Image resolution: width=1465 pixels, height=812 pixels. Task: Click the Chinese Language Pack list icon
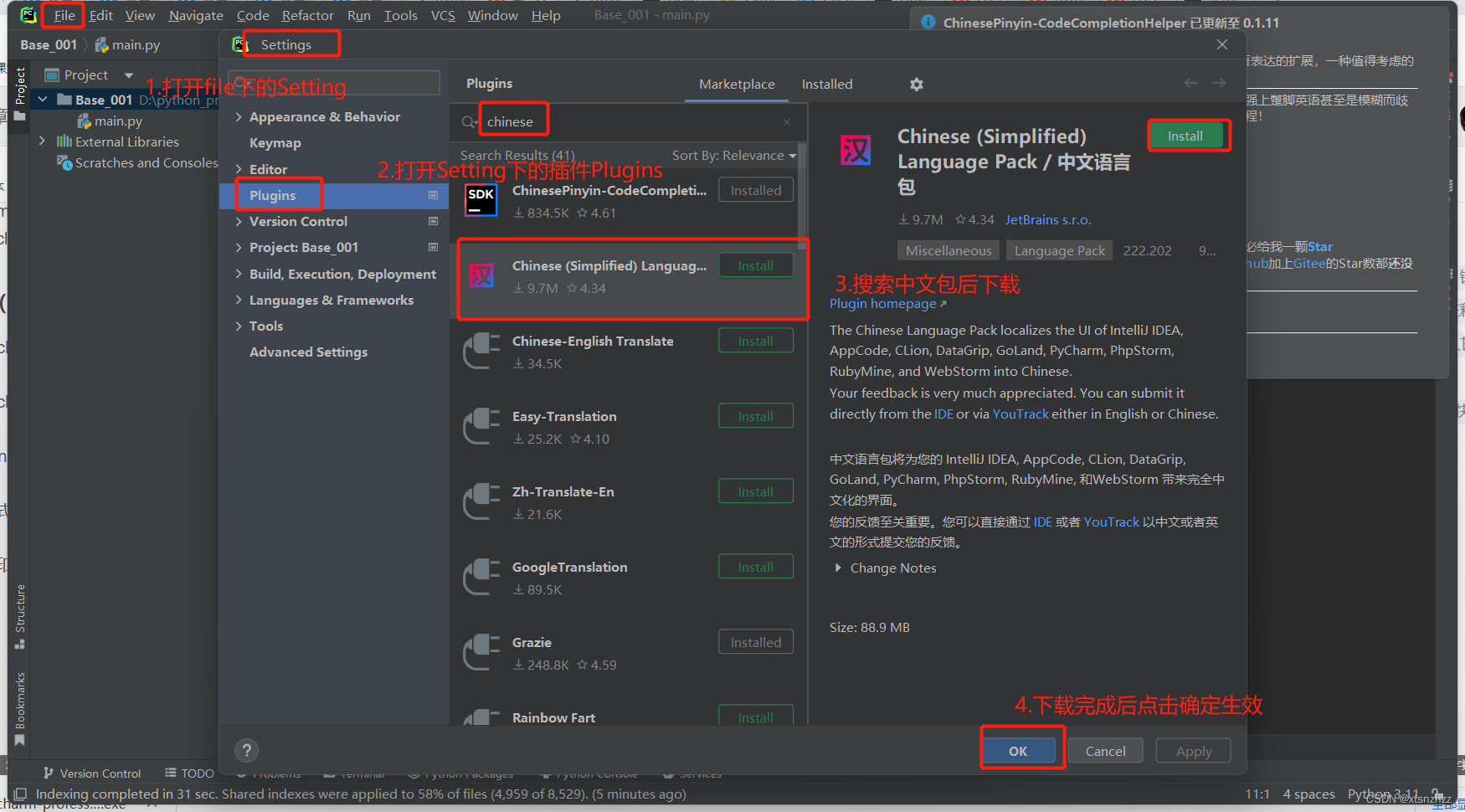click(481, 275)
